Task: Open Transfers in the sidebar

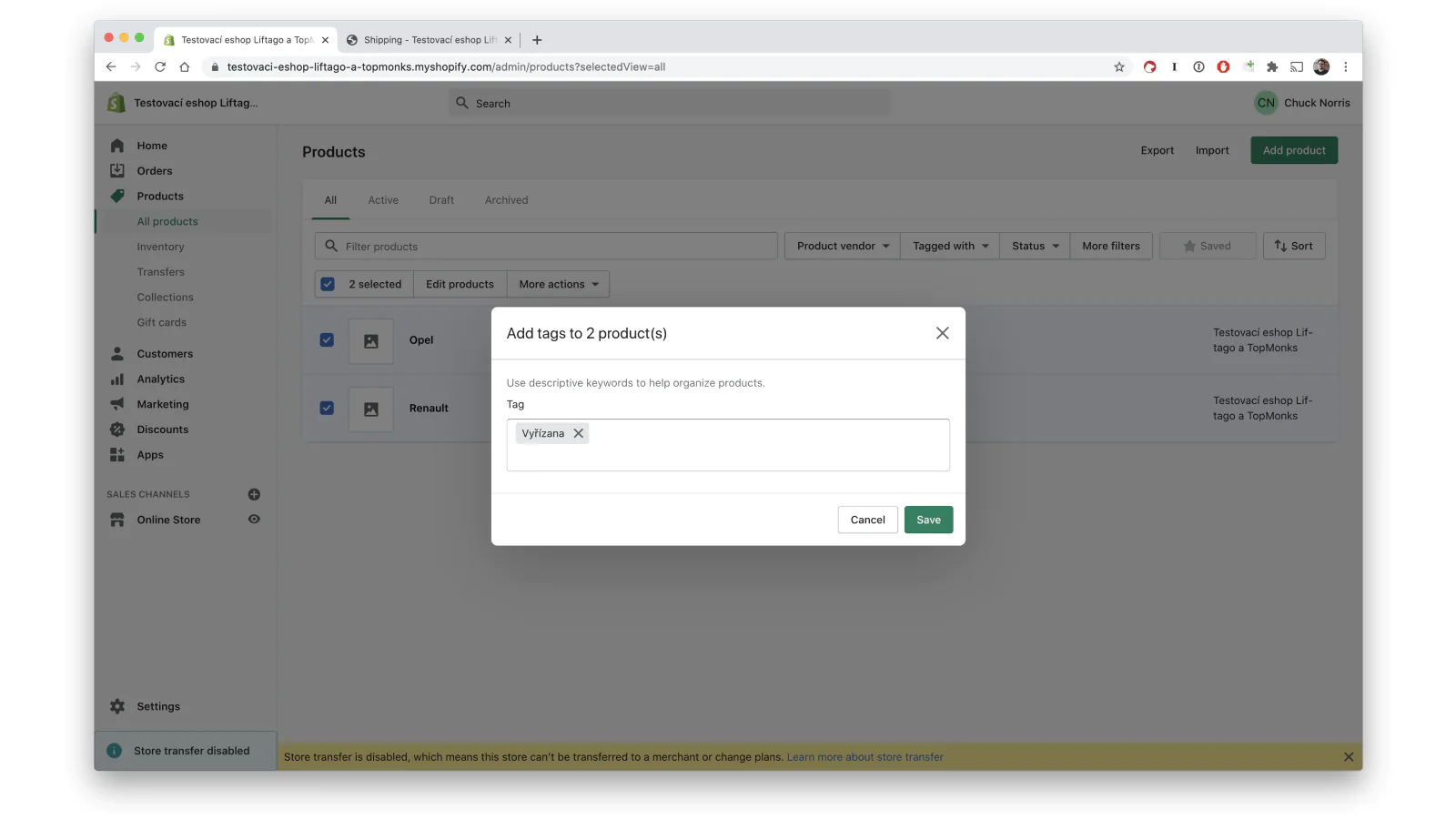Action: (160, 272)
